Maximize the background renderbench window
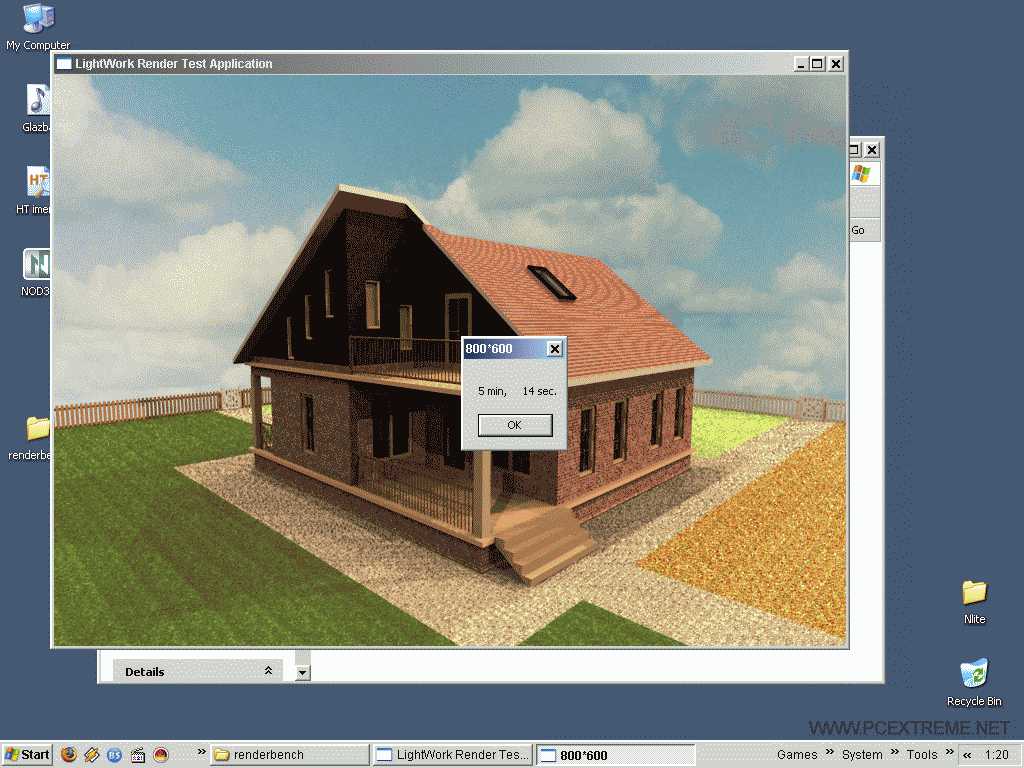This screenshot has height=768, width=1024. pos(854,150)
